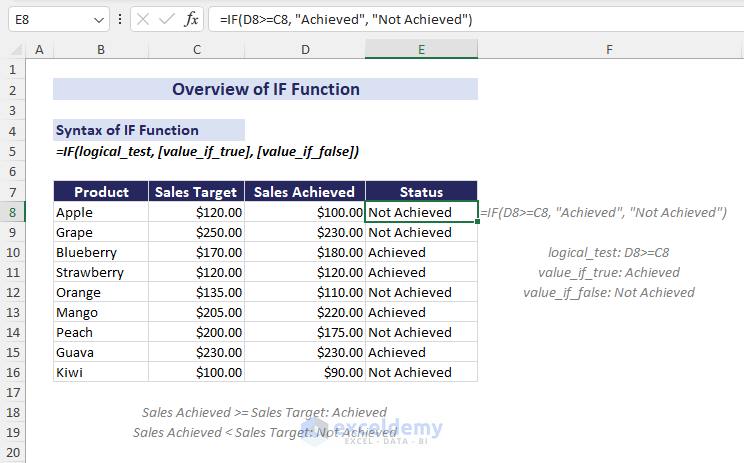This screenshot has height=463, width=744.
Task: Click the Enter checkmark icon in formula bar
Action: click(167, 19)
